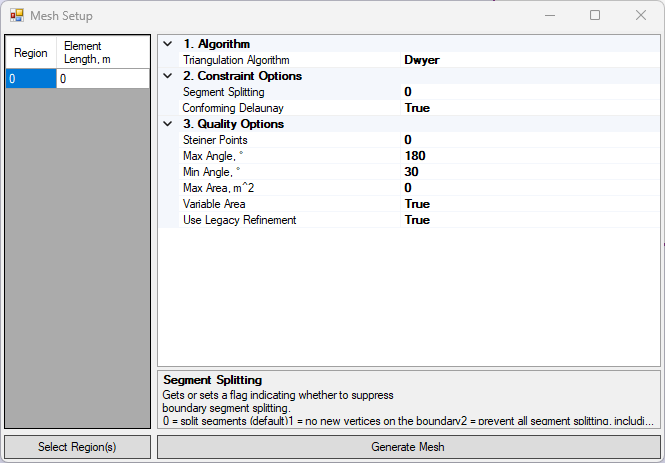Image resolution: width=665 pixels, height=463 pixels.
Task: Select the Conforming Delaunay True value
Action: click(530, 108)
